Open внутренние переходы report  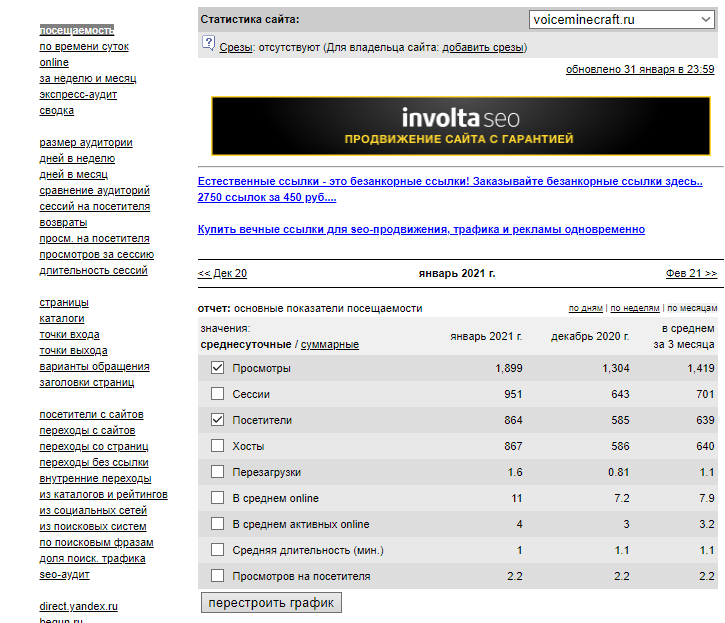click(95, 479)
